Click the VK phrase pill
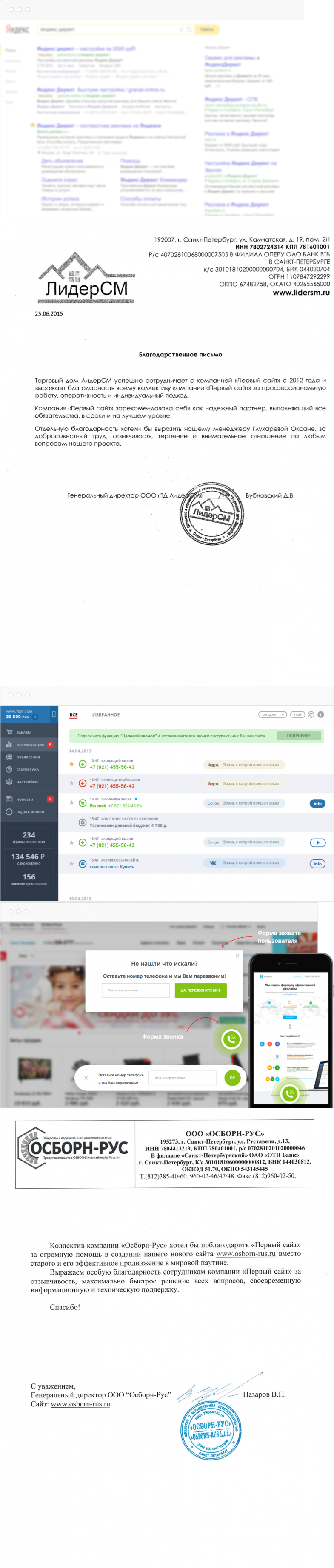The image size is (334, 1568). click(244, 862)
